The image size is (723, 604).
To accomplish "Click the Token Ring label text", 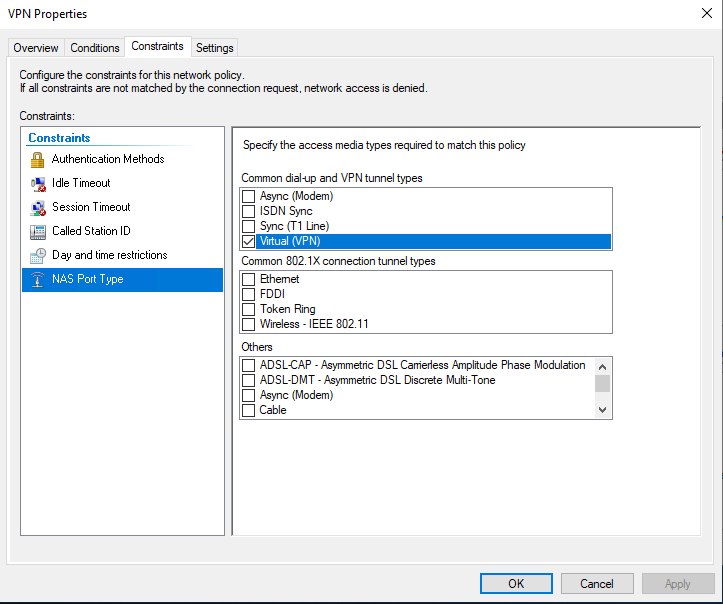I will pos(287,309).
